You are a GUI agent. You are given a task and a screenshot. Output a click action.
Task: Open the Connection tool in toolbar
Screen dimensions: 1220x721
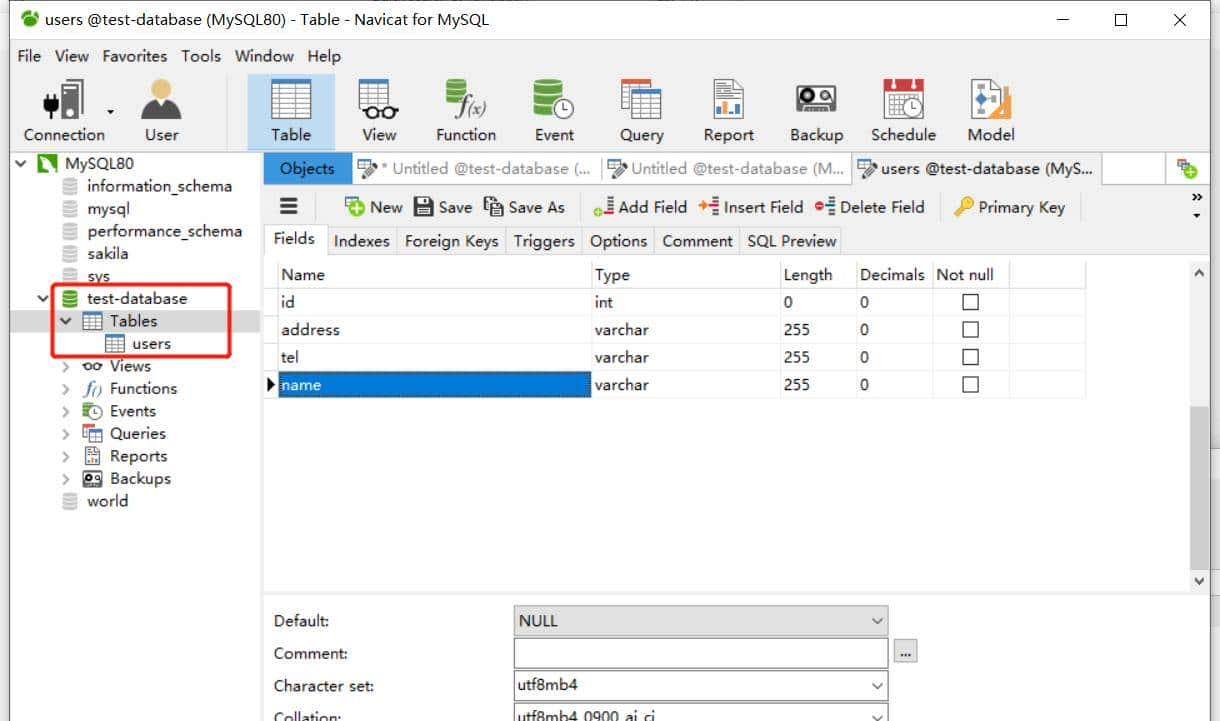(63, 111)
